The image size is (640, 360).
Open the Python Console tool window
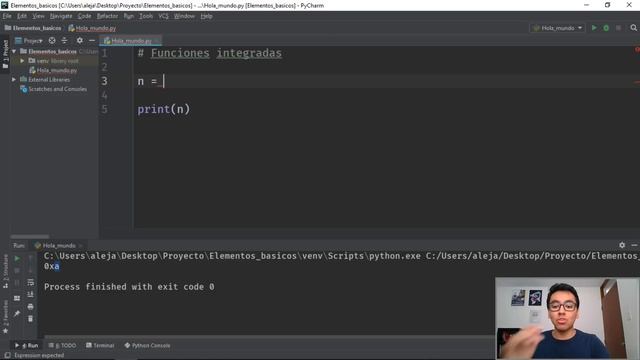pyautogui.click(x=147, y=345)
